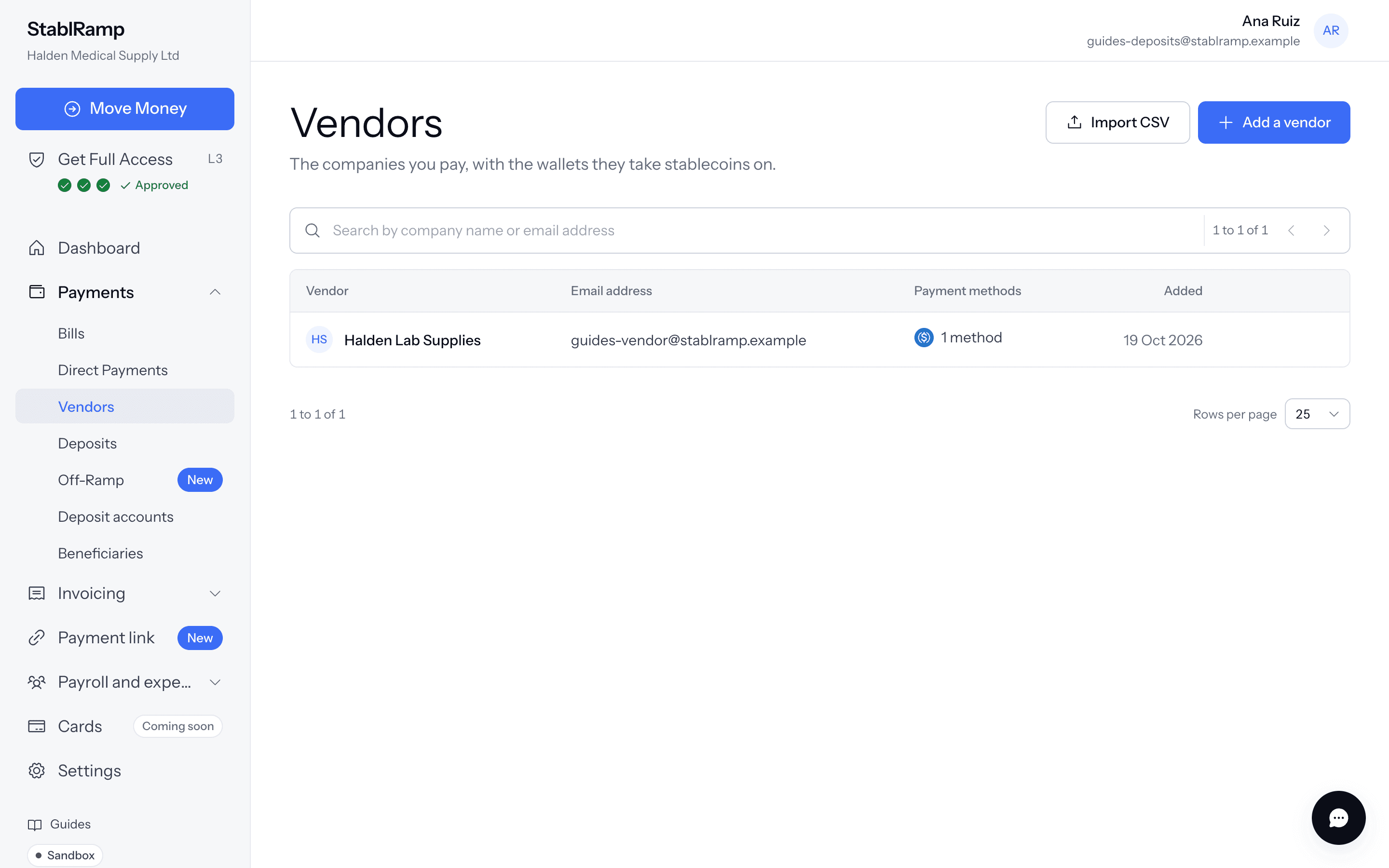Viewport: 1389px width, 868px height.
Task: Open the Guides book icon
Action: (35, 825)
